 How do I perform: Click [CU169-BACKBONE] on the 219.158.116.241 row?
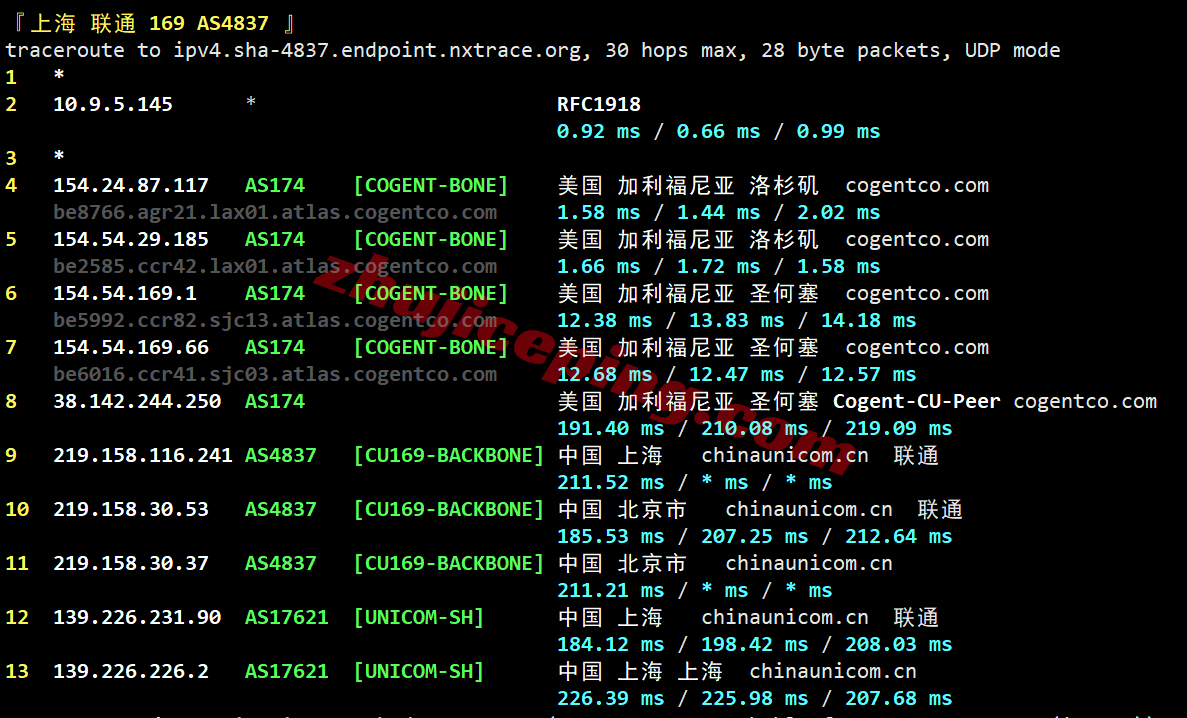click(449, 455)
